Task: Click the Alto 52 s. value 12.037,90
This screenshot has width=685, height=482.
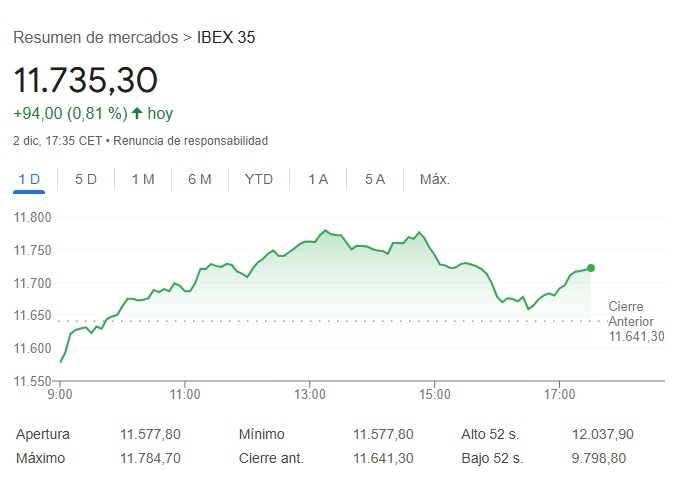Action: [602, 434]
